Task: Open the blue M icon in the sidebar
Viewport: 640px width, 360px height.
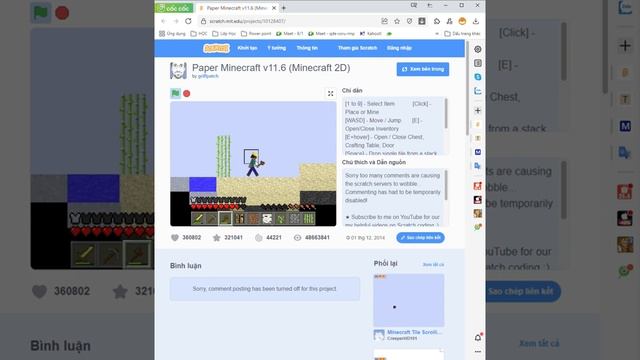Action: (x=478, y=152)
